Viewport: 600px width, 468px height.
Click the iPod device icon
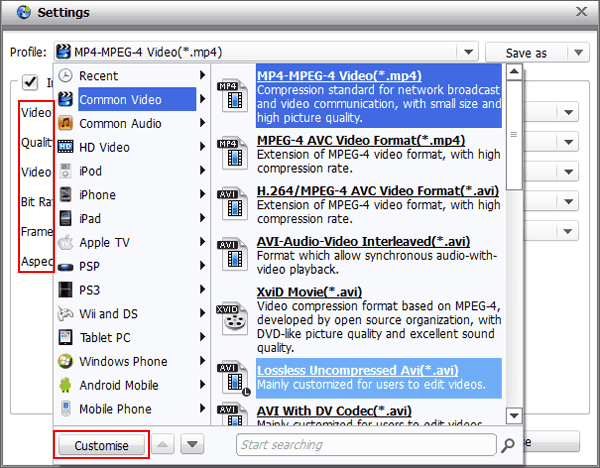pos(65,171)
